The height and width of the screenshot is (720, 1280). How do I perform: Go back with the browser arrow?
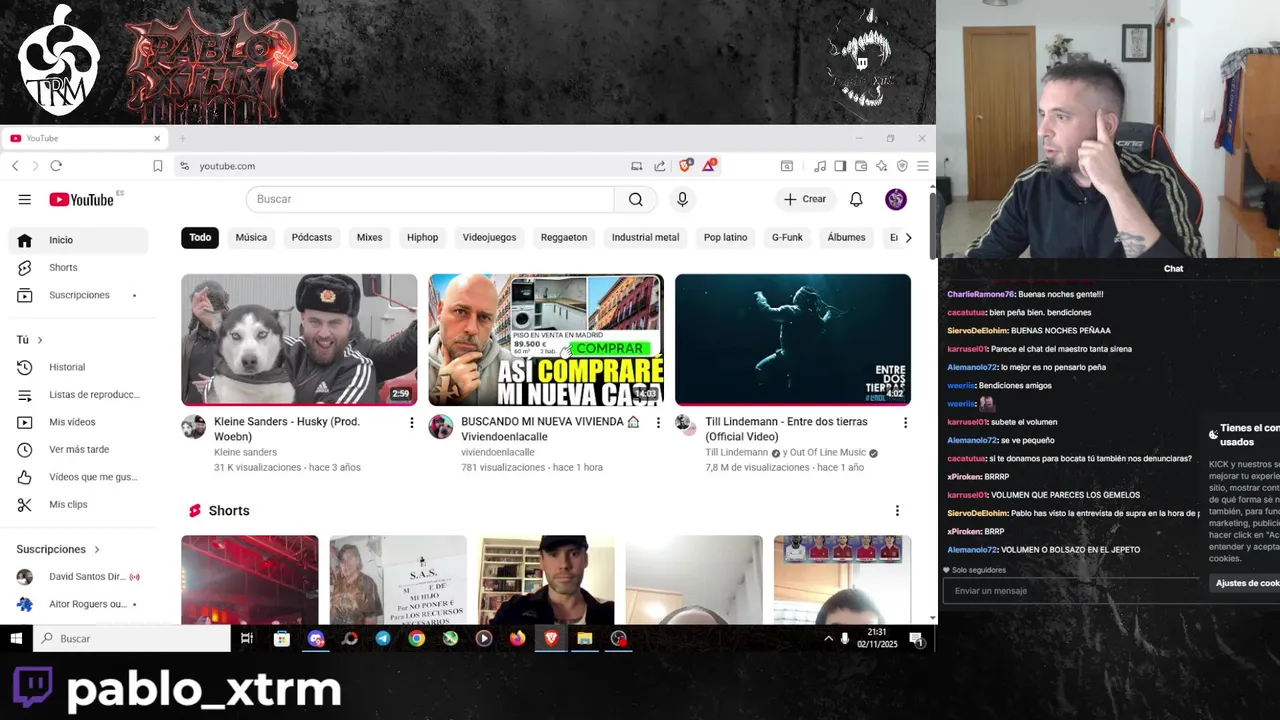15,166
